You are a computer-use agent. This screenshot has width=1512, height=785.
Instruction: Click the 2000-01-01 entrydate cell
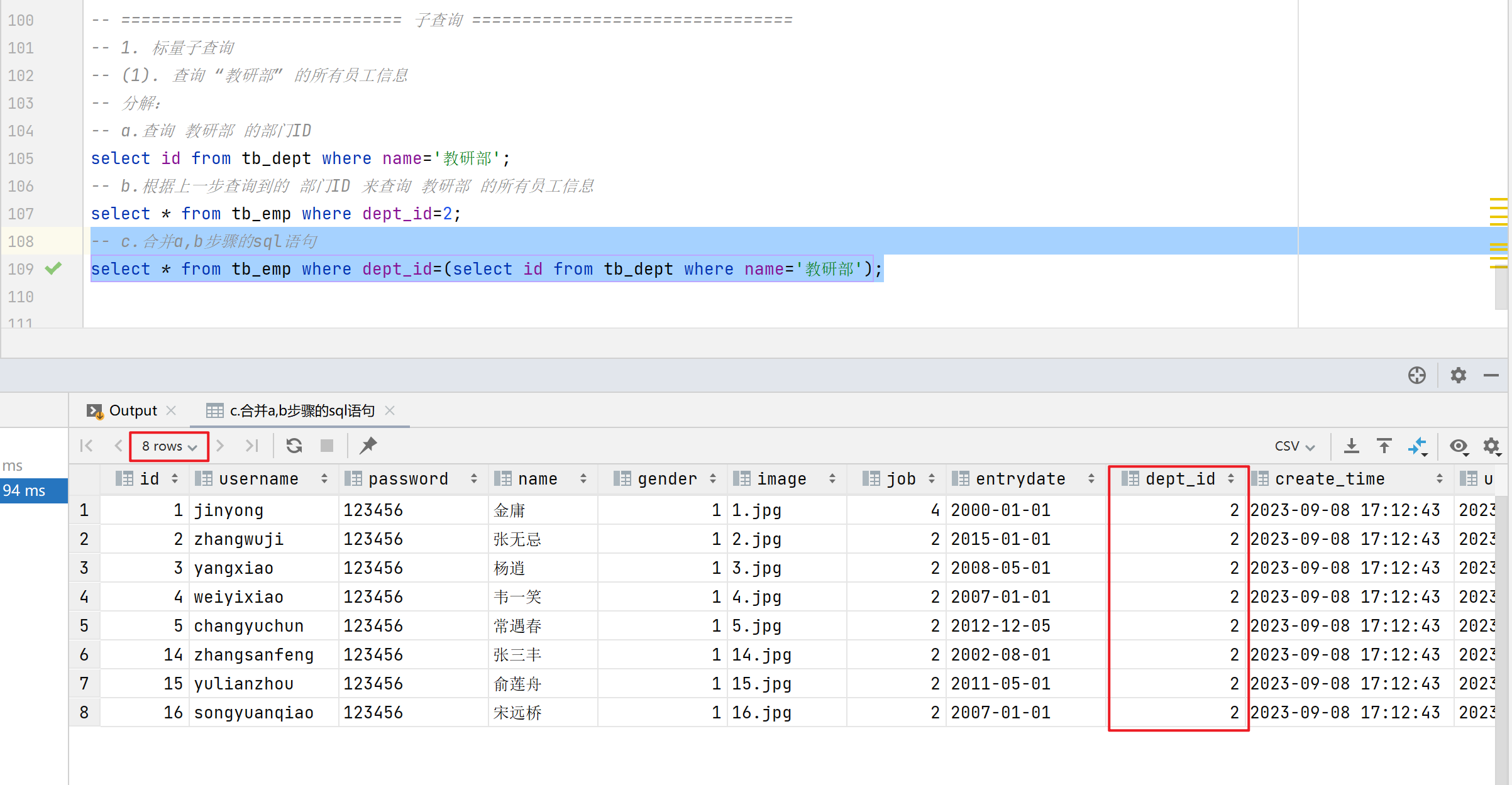1025,510
